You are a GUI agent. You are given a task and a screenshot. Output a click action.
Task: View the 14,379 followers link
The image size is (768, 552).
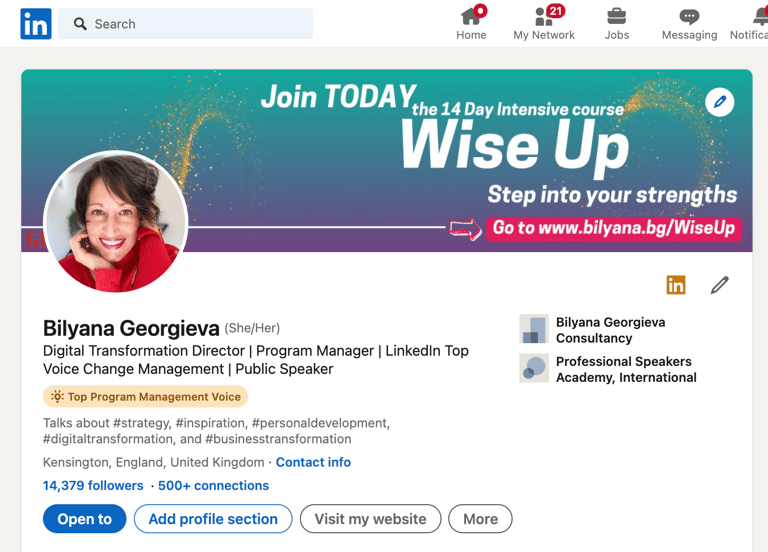[x=93, y=485]
